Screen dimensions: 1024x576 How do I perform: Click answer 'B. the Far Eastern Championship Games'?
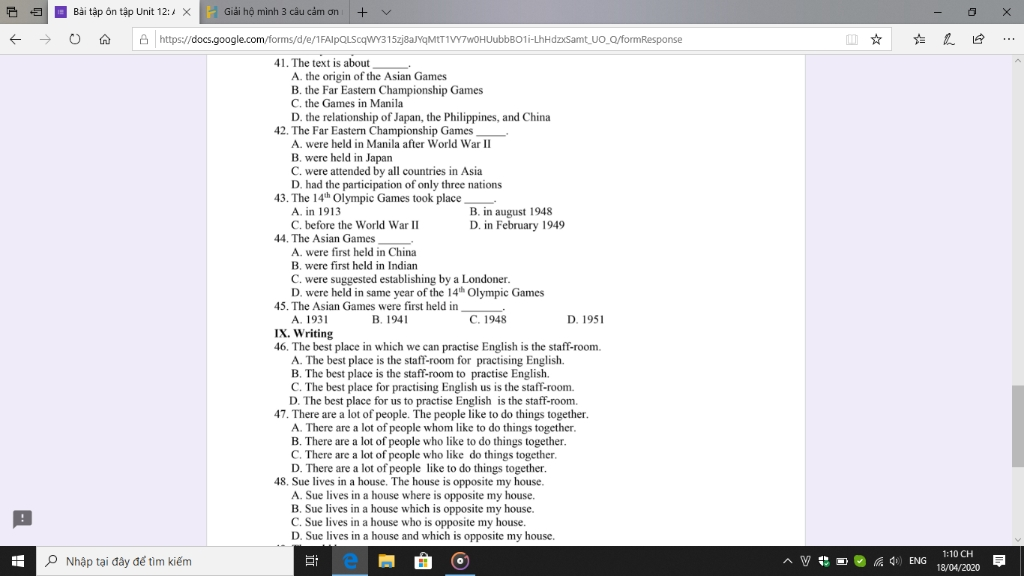(387, 90)
